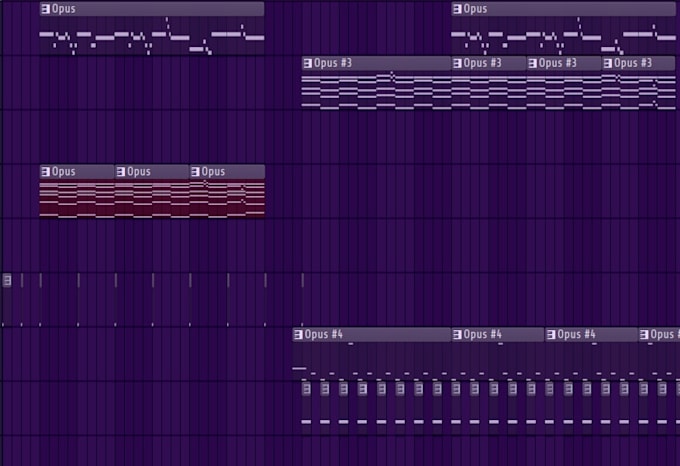Click the melody notes in the top-left Opus clip
Screen dimensions: 680x466
(x=152, y=36)
